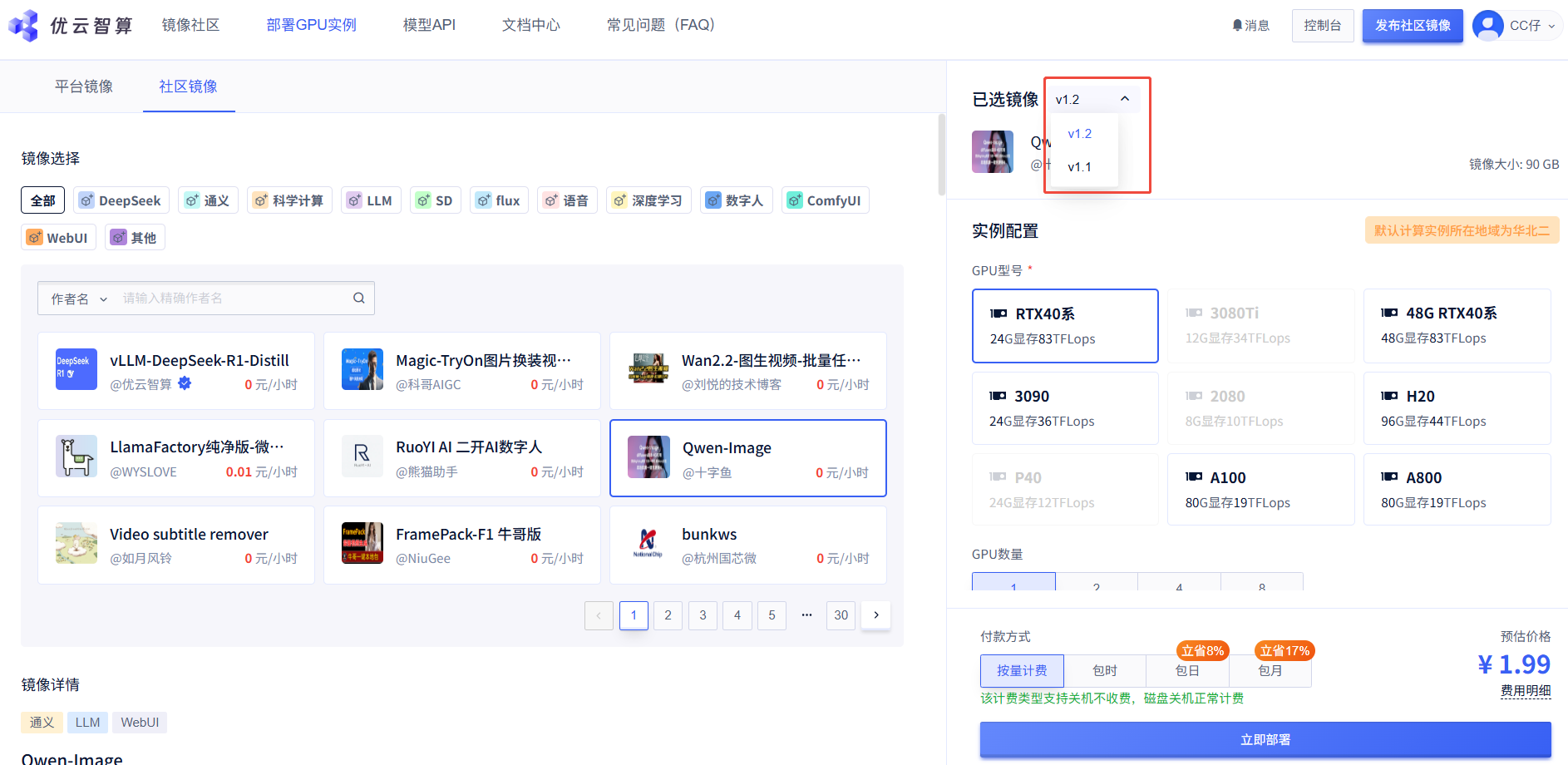The width and height of the screenshot is (1568, 765).
Task: Click the image list vertical scrollbar
Action: 941,155
